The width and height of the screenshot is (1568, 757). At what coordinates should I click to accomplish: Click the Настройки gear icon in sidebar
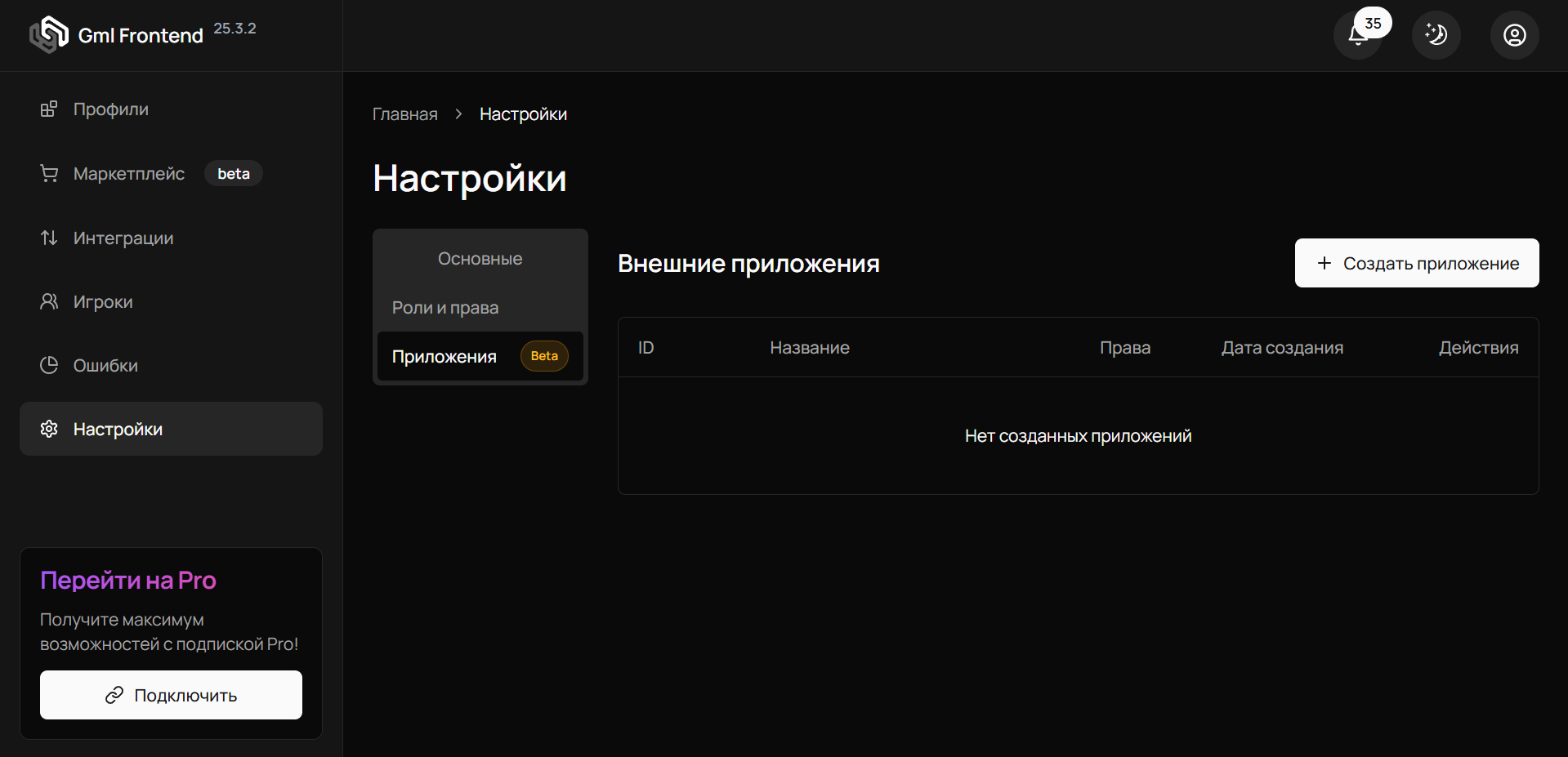point(49,429)
